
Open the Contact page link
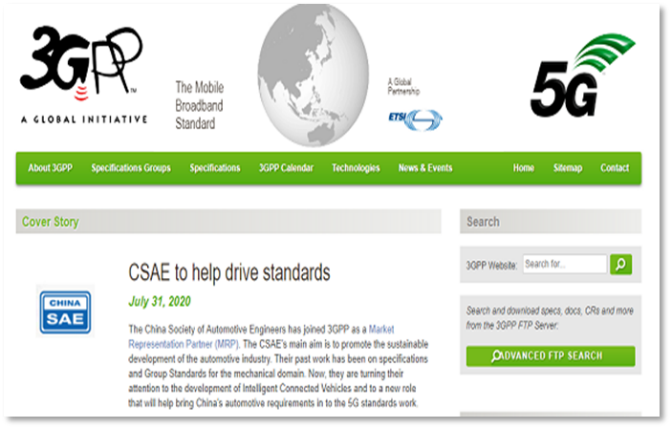(x=614, y=168)
